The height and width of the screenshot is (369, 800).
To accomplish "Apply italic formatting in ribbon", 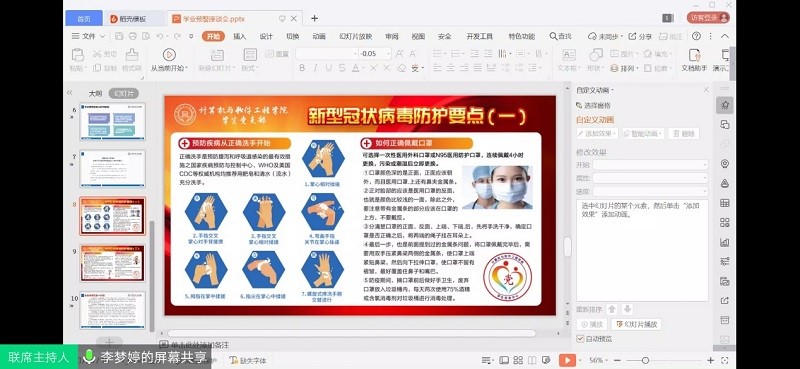I will pos(315,68).
